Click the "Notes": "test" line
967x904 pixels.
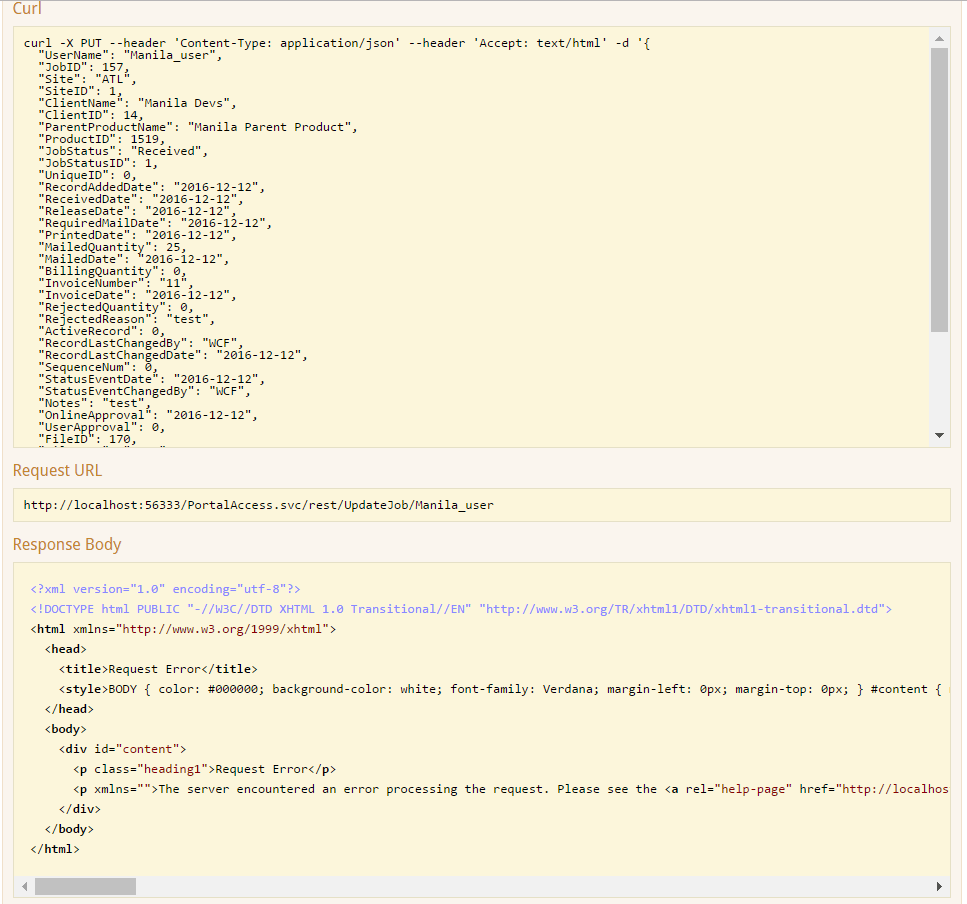(x=94, y=404)
